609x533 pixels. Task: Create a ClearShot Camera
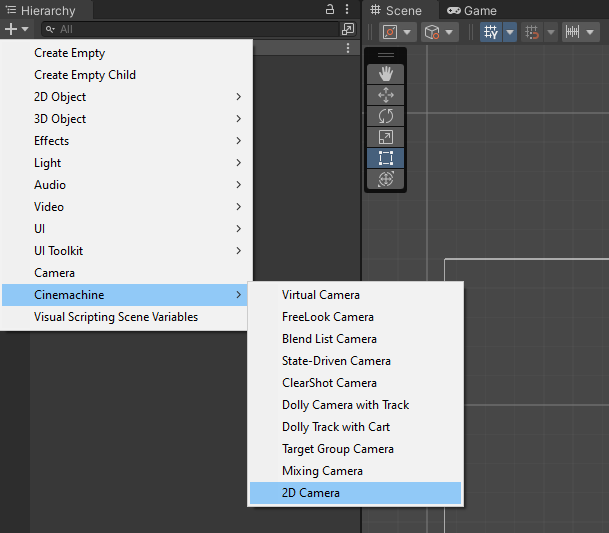(355, 383)
